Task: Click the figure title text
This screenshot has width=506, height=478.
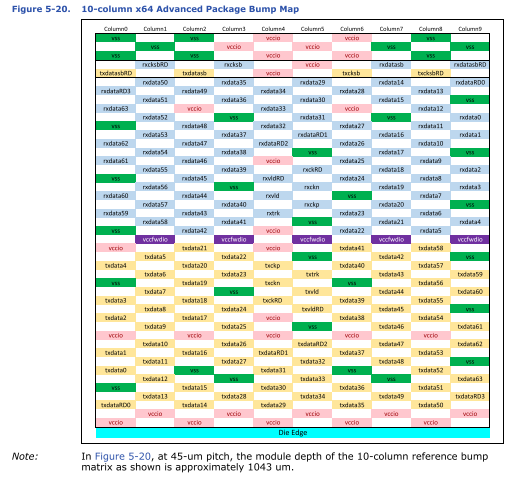Action: pyautogui.click(x=190, y=9)
